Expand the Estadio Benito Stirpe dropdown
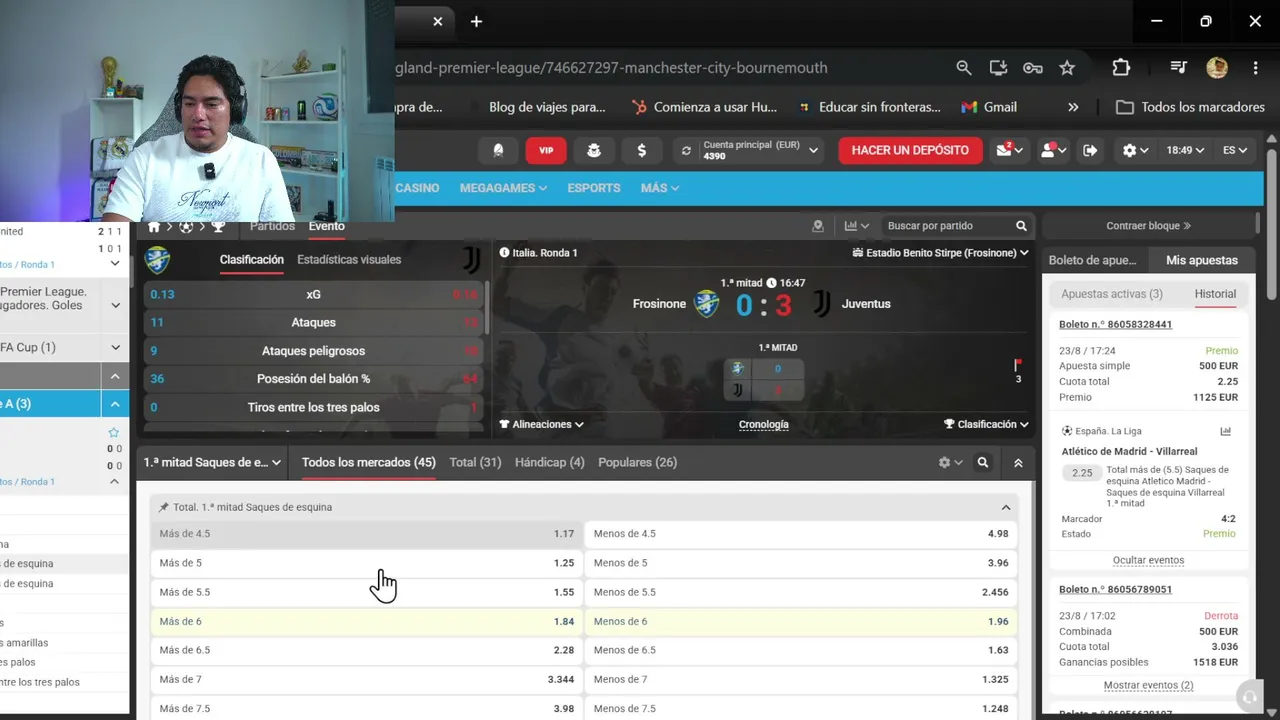This screenshot has height=720, width=1280. 941,253
